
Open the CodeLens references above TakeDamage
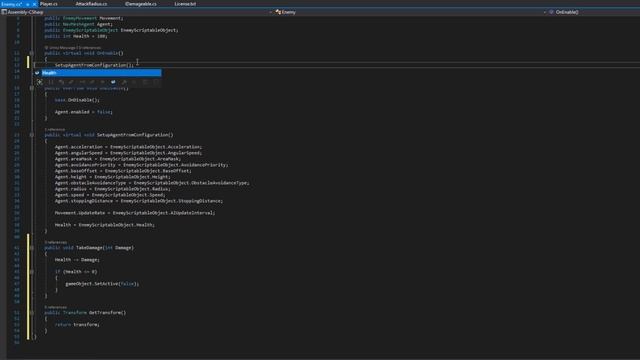56,242
